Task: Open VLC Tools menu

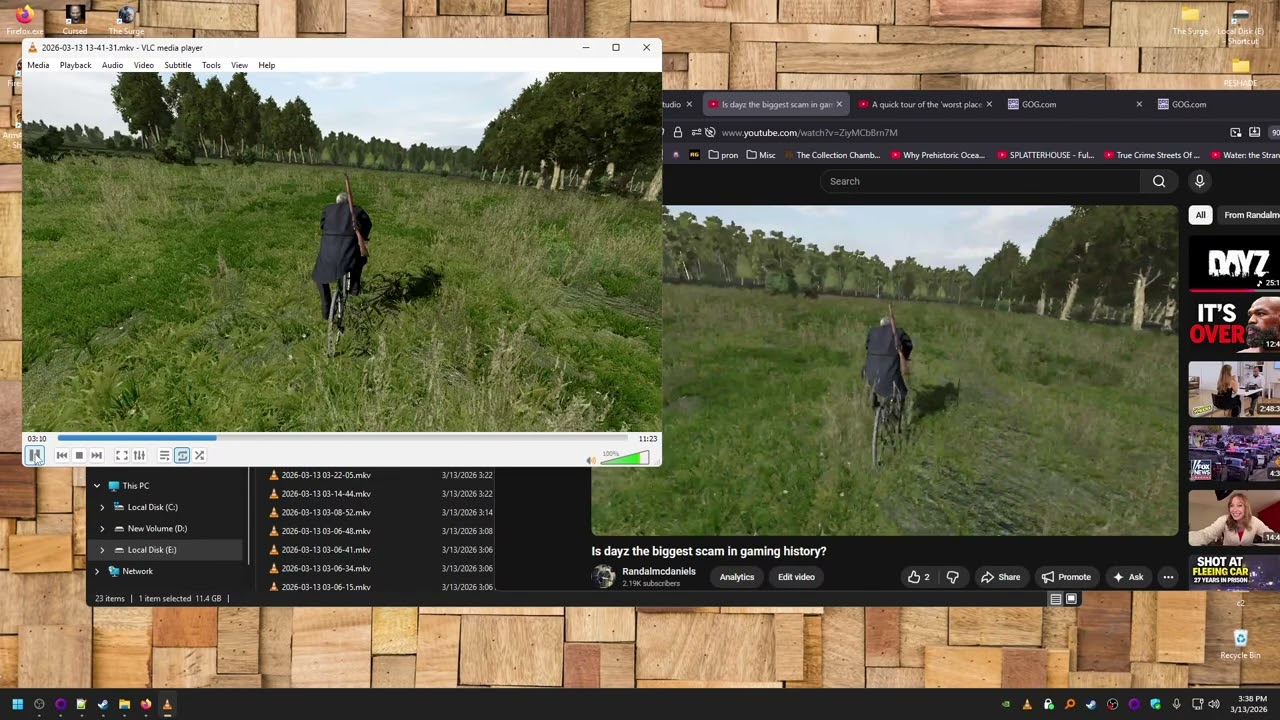Action: [211, 65]
